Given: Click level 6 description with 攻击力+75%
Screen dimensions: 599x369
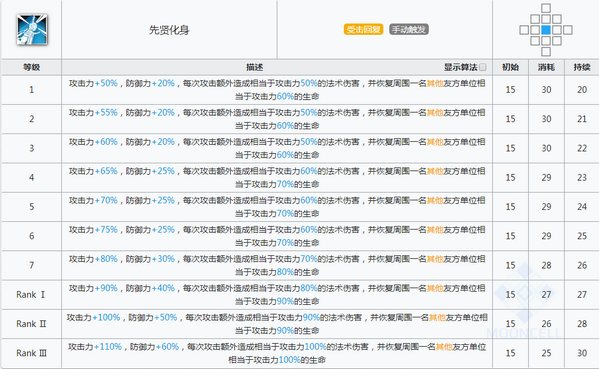Looking at the screenshot, I should (x=277, y=236).
